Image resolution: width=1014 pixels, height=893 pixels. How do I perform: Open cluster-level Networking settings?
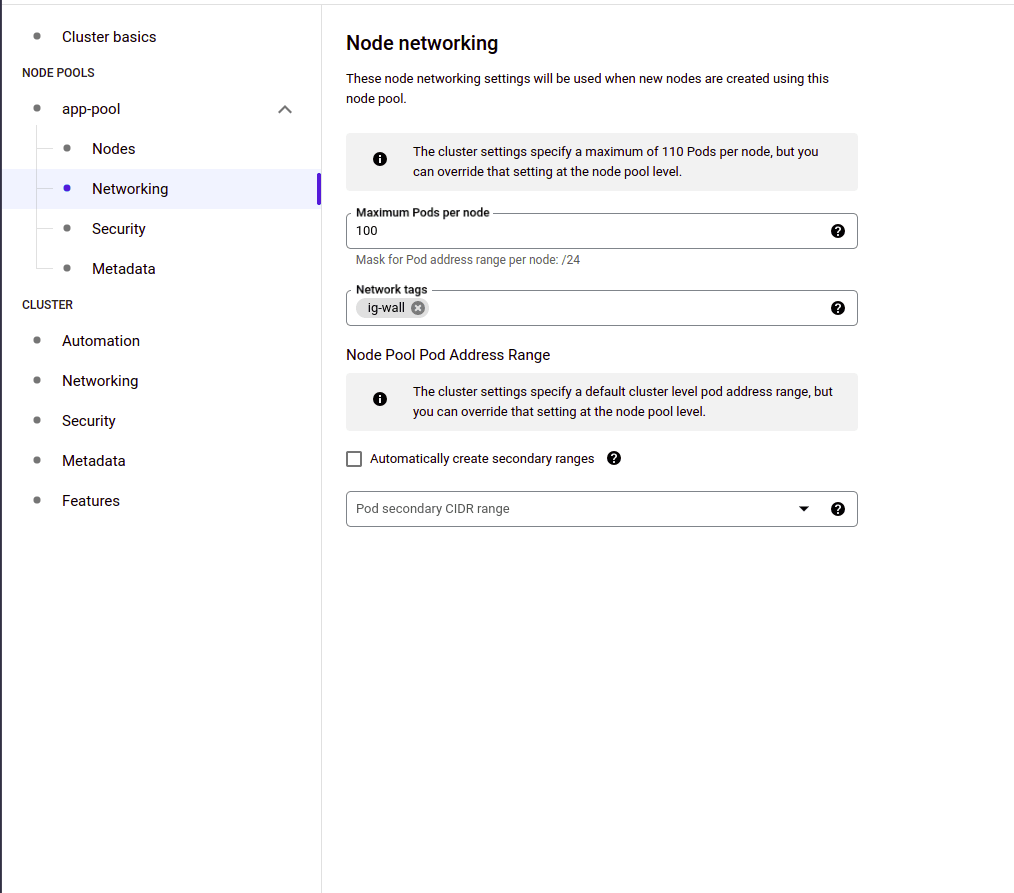[x=100, y=381]
